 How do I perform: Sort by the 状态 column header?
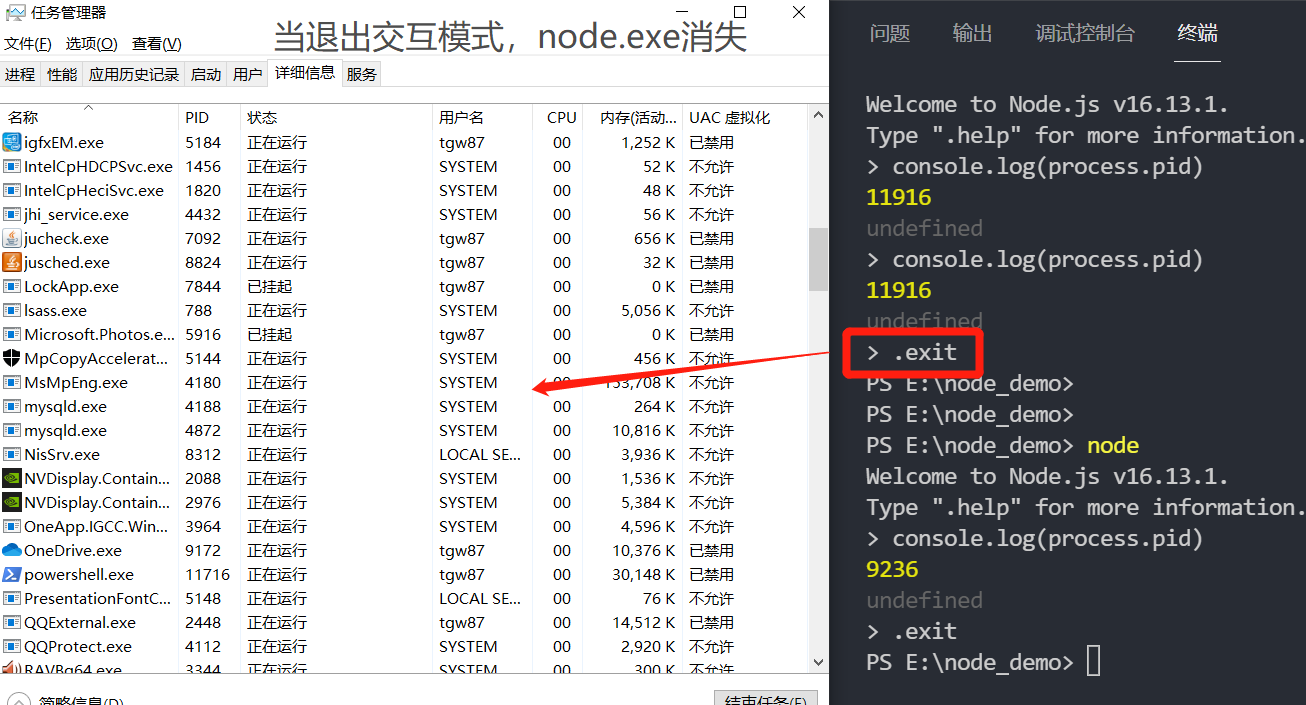click(337, 117)
